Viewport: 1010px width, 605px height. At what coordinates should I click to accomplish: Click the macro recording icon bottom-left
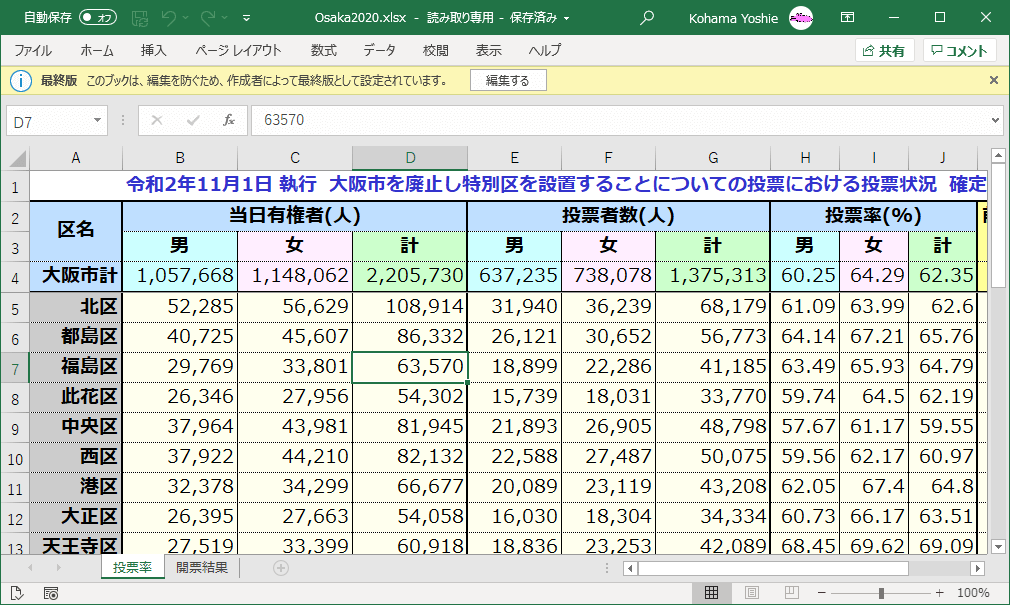pyautogui.click(x=50, y=592)
